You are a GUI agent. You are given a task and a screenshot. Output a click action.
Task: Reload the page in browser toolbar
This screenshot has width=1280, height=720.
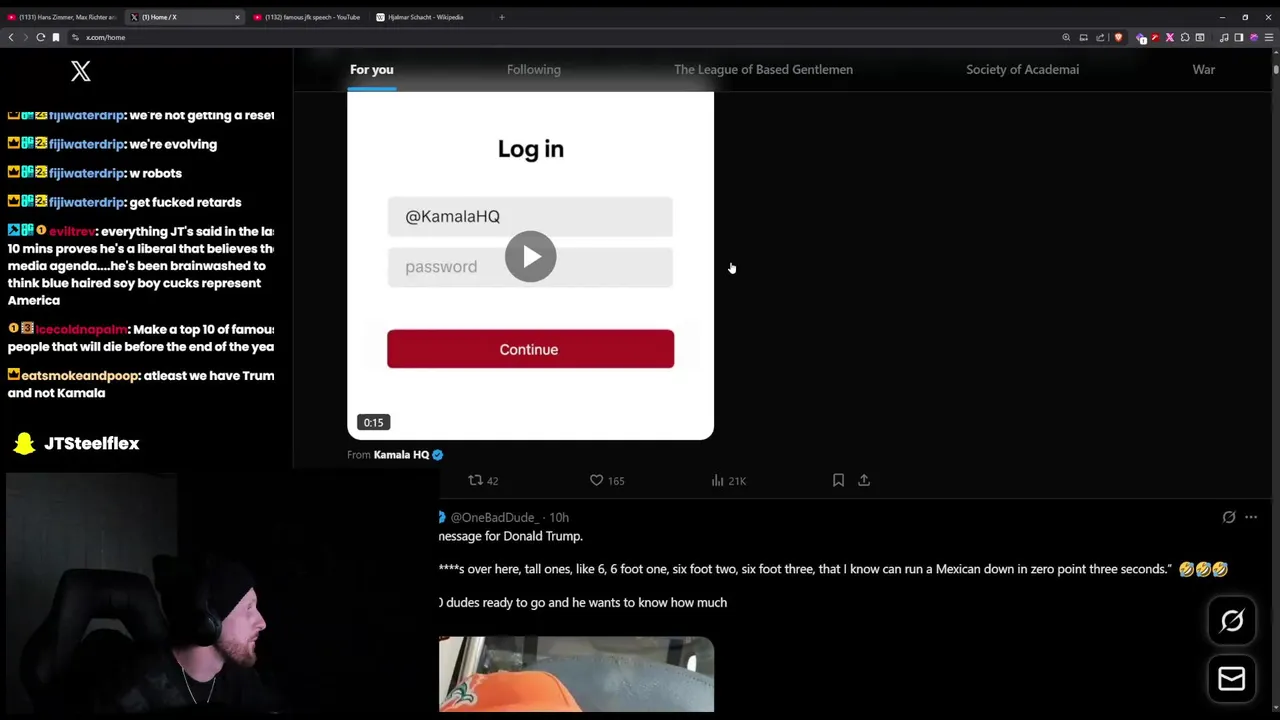41,37
